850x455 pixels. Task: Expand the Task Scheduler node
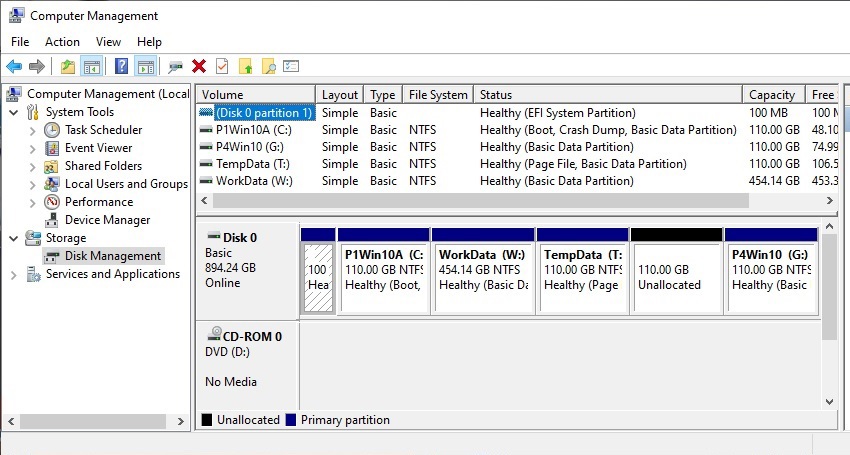pos(33,131)
